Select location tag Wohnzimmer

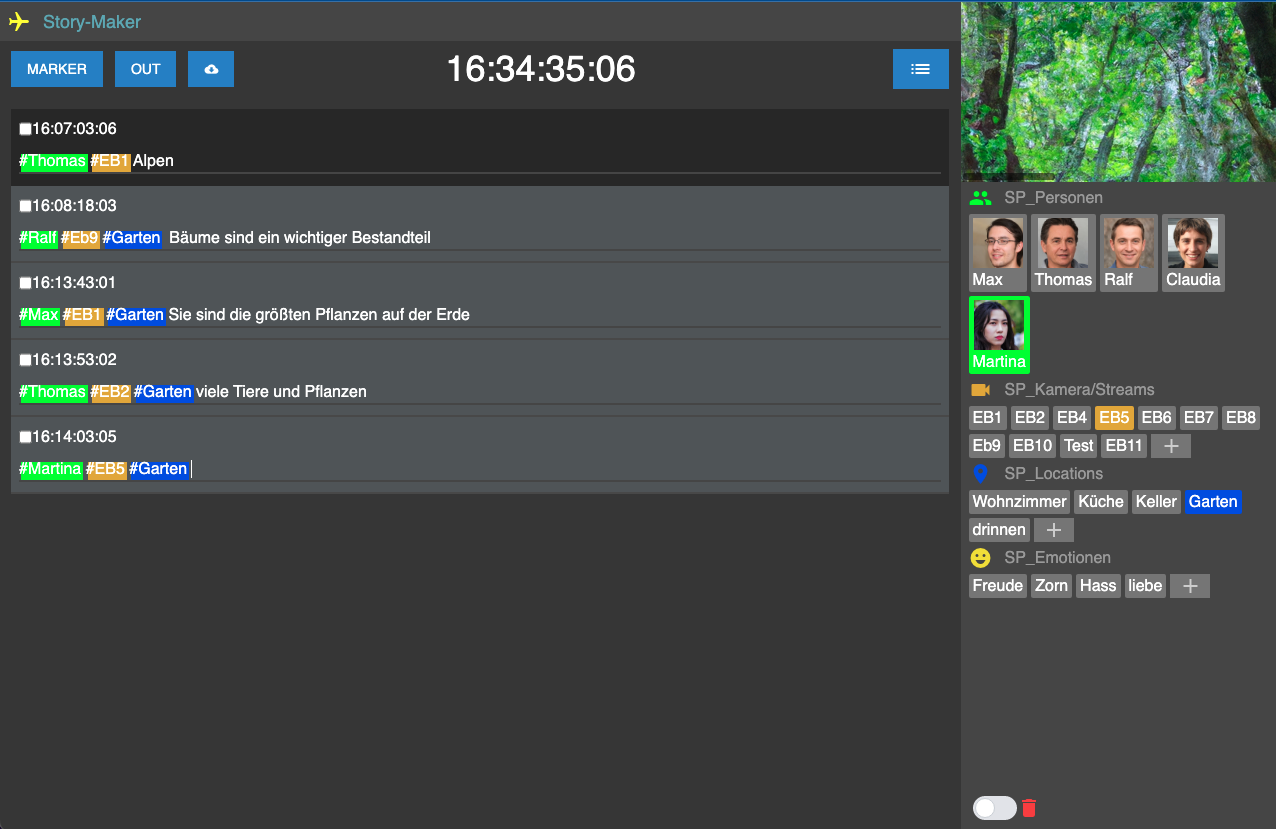click(1020, 502)
